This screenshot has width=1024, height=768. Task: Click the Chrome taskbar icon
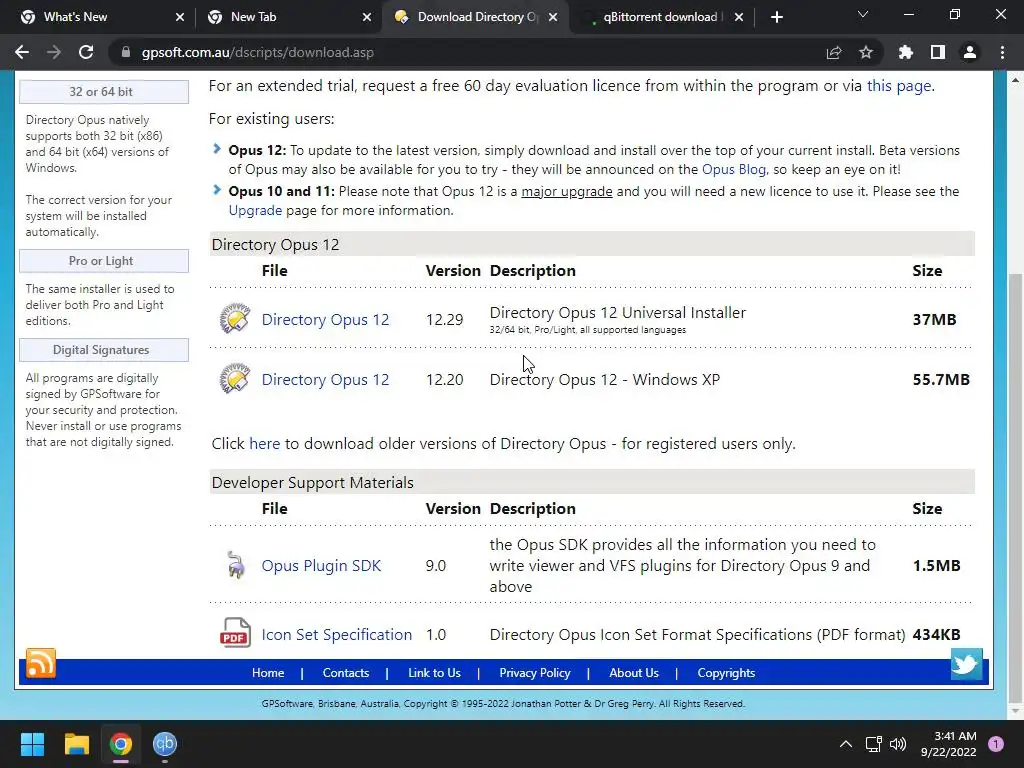[121, 744]
